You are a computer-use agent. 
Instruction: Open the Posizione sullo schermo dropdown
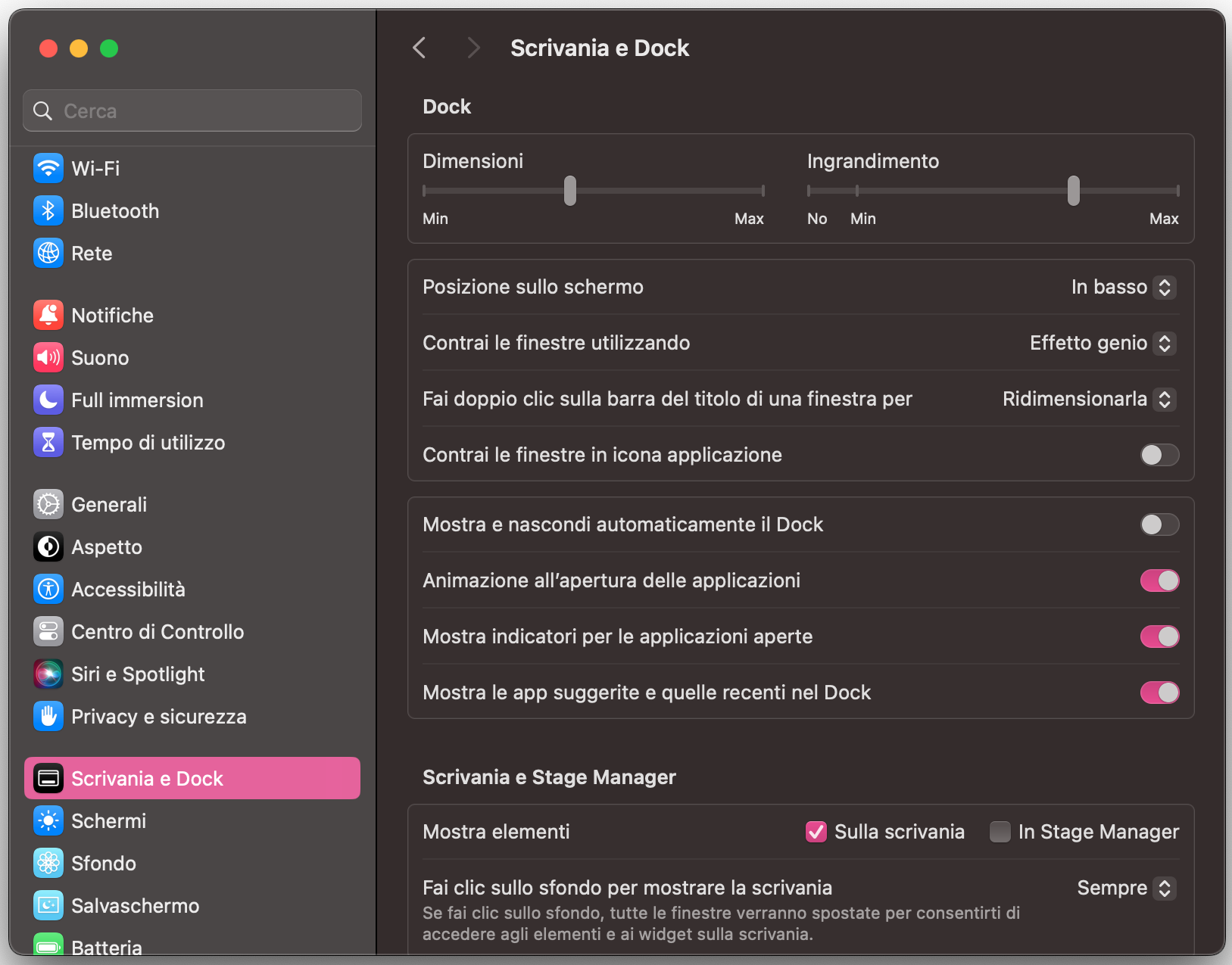tap(1123, 287)
